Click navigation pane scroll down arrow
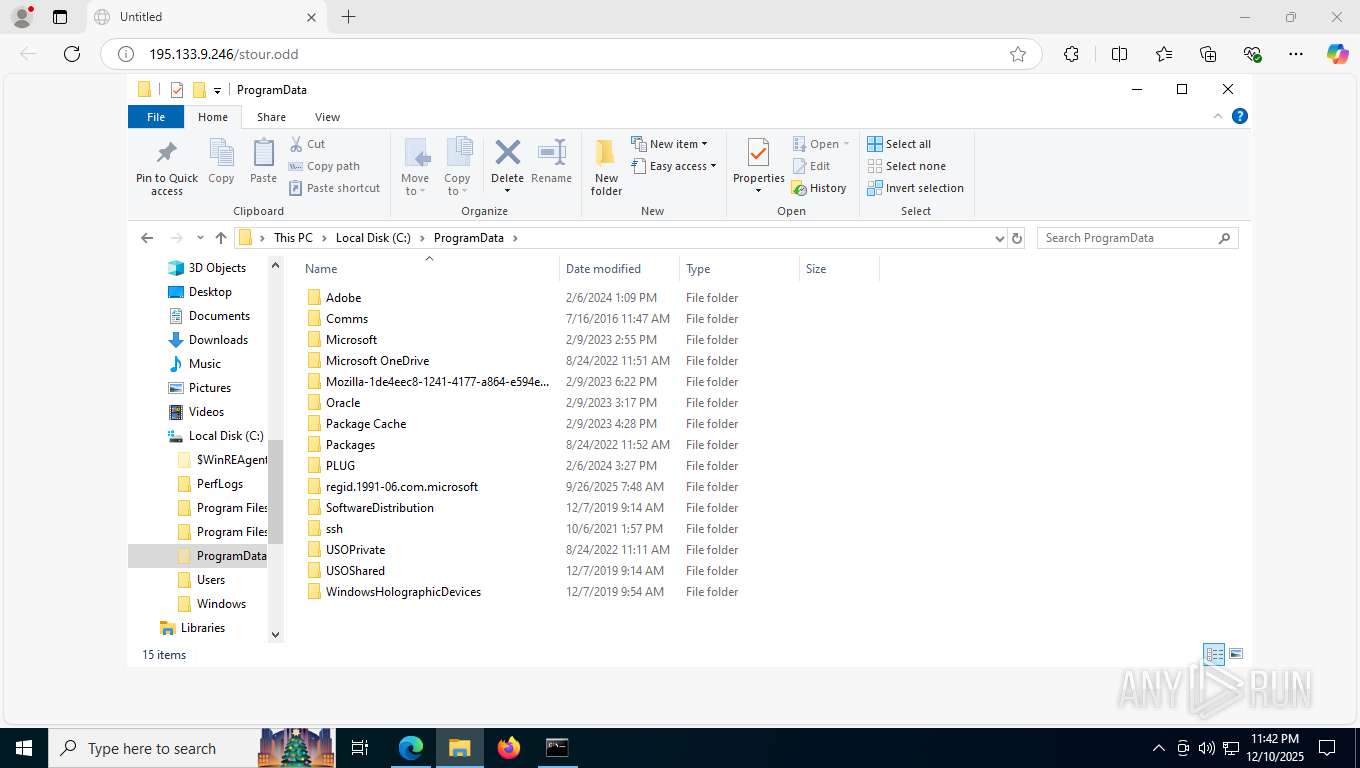The width and height of the screenshot is (1360, 768). click(275, 634)
